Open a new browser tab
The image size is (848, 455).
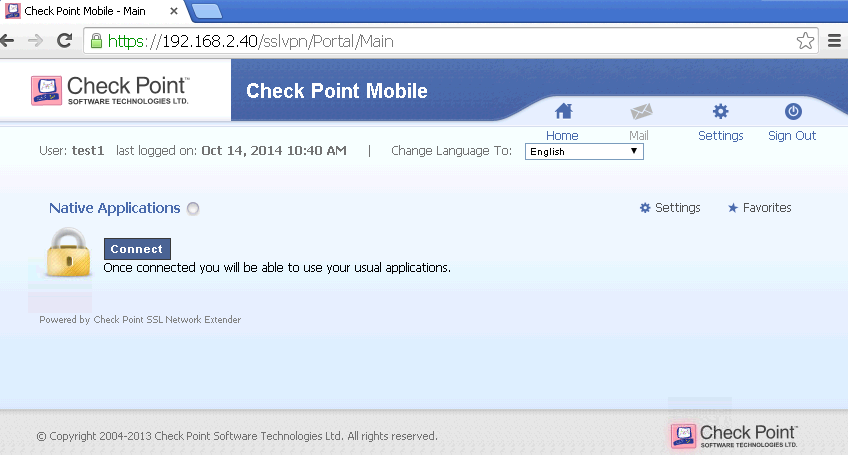point(207,11)
